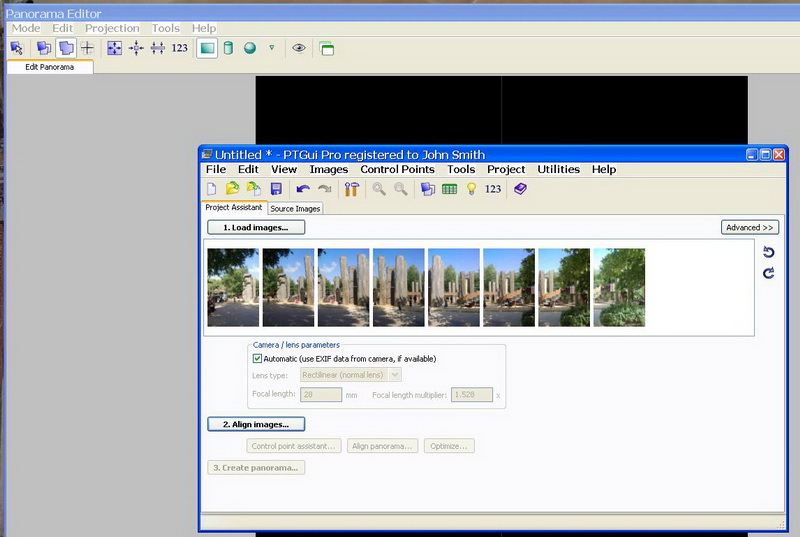Click the 3. Create panorama button
The height and width of the screenshot is (537, 800).
pyautogui.click(x=256, y=468)
